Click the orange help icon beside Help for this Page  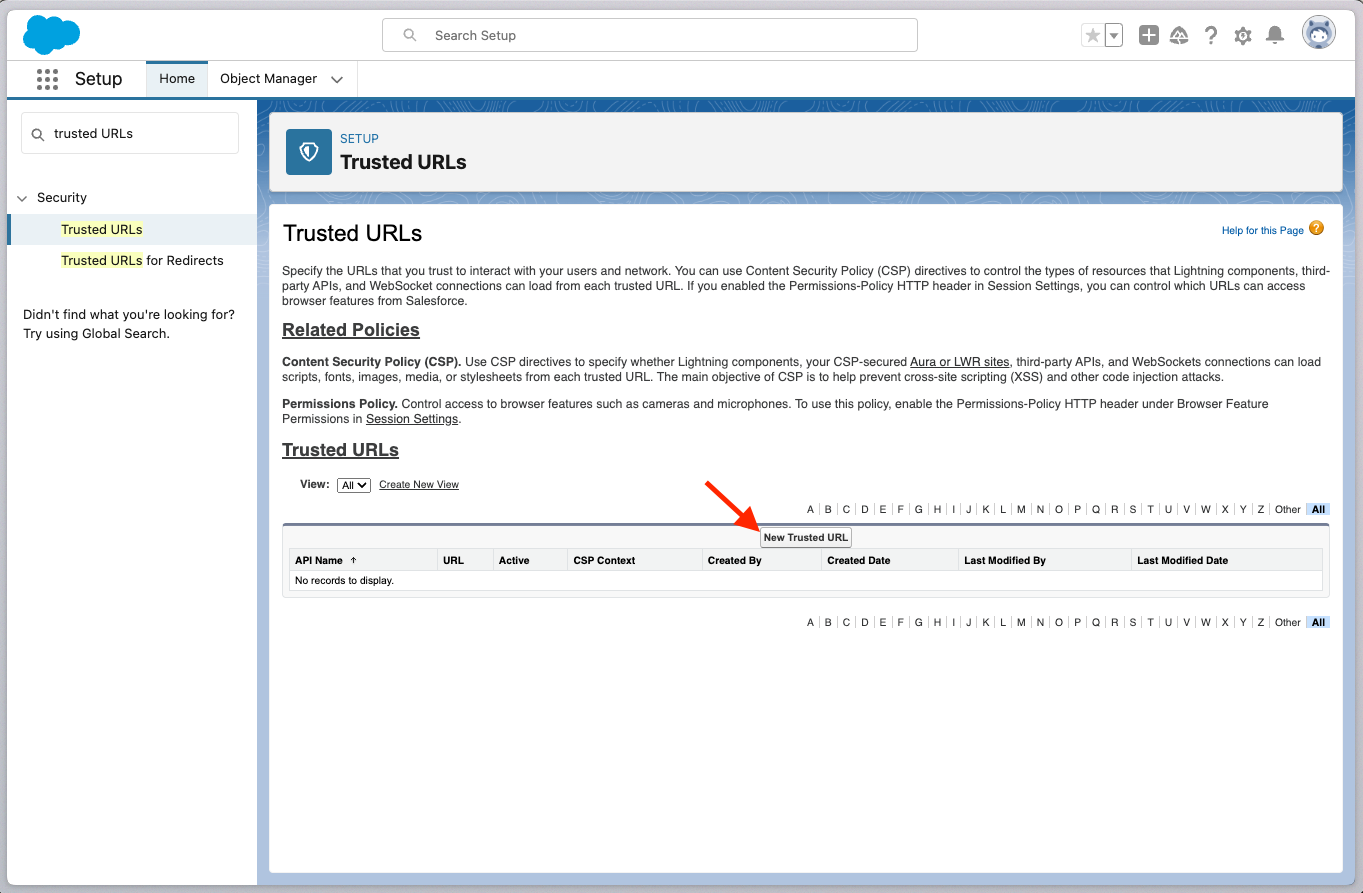click(x=1316, y=228)
